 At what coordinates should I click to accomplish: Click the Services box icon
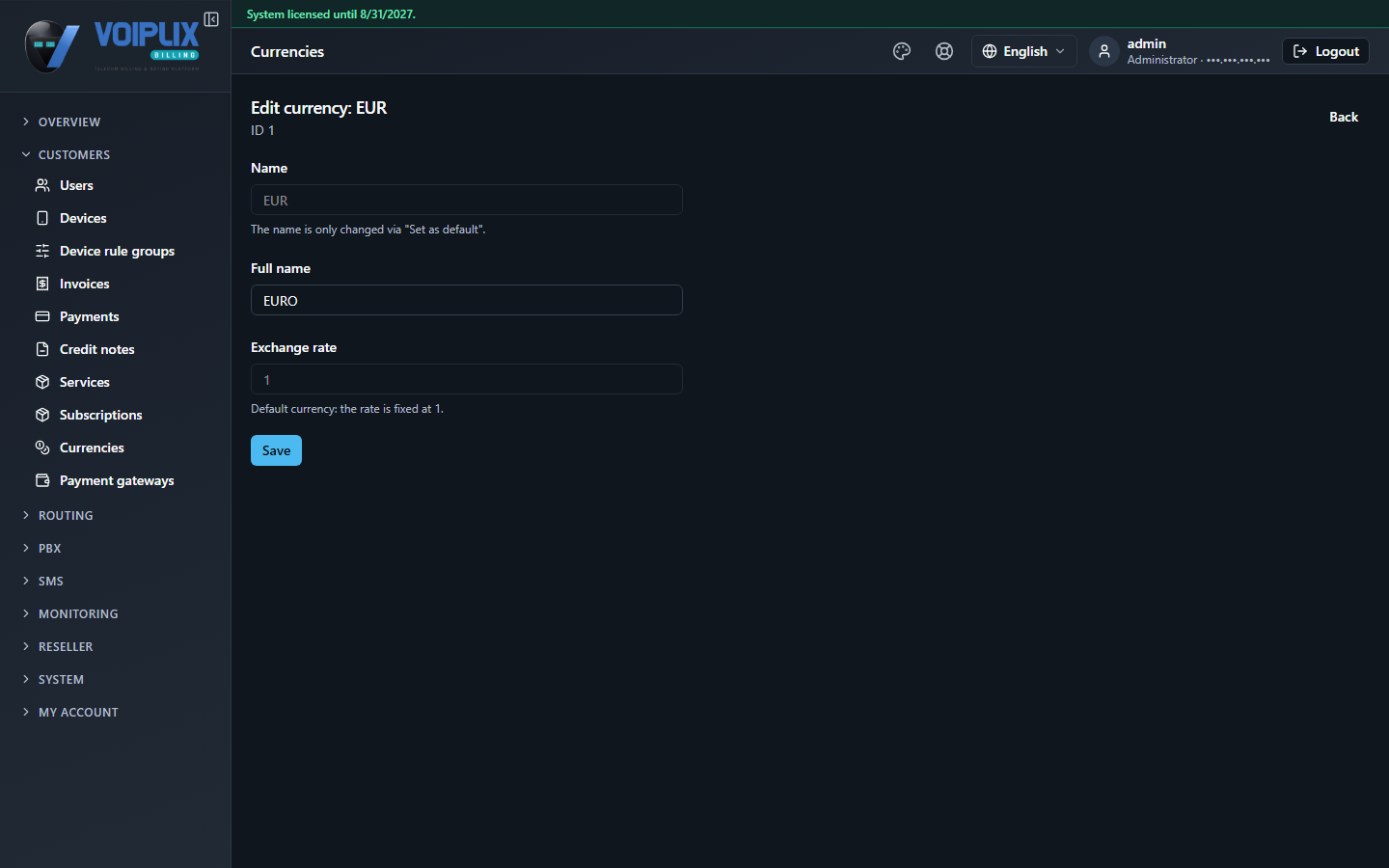click(x=42, y=382)
